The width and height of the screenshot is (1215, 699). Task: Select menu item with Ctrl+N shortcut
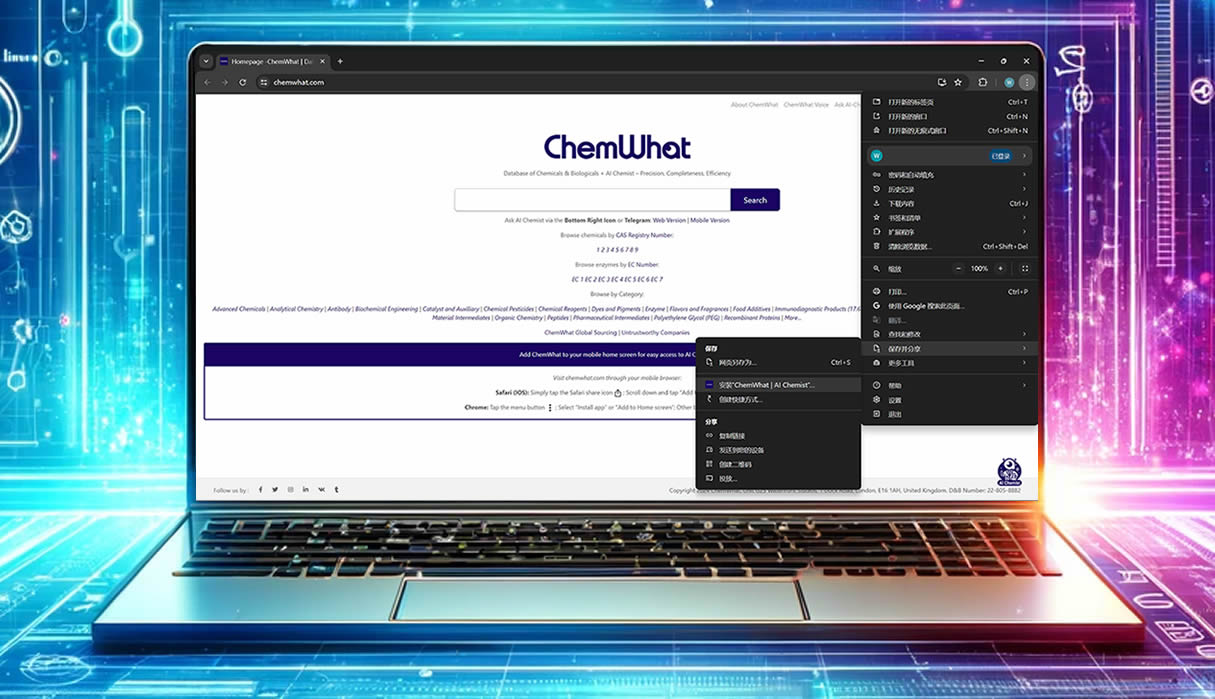pos(950,116)
